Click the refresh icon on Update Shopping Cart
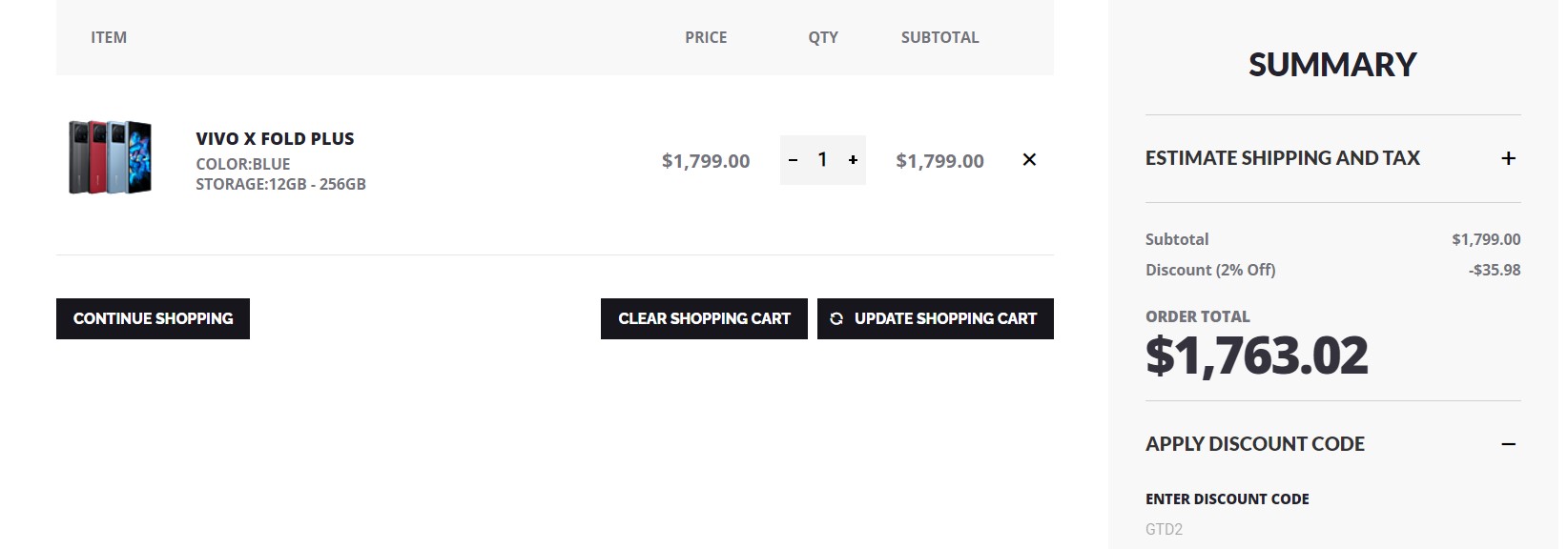1568x549 pixels. (836, 318)
